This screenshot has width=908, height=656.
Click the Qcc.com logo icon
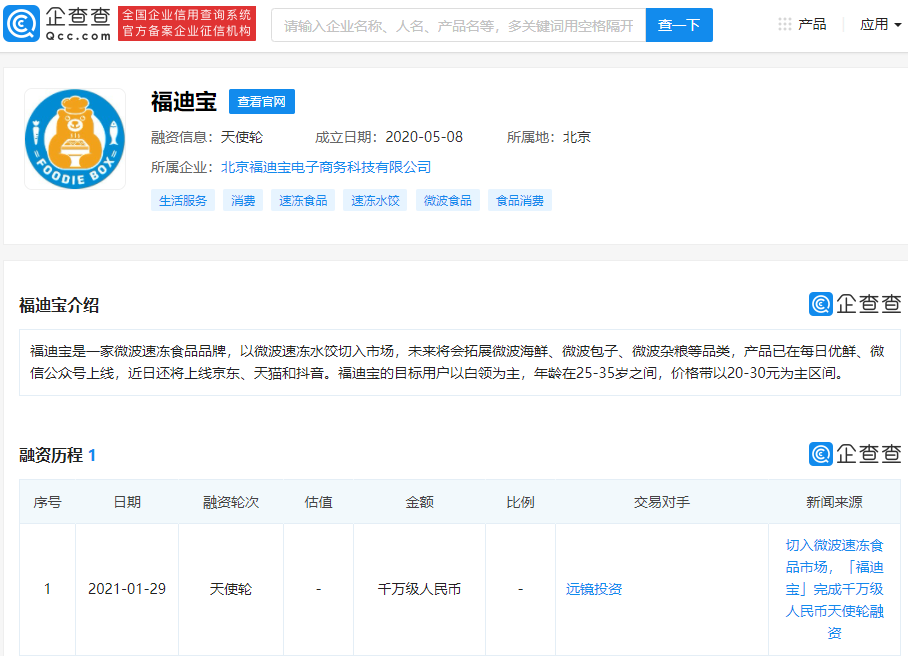(21, 24)
